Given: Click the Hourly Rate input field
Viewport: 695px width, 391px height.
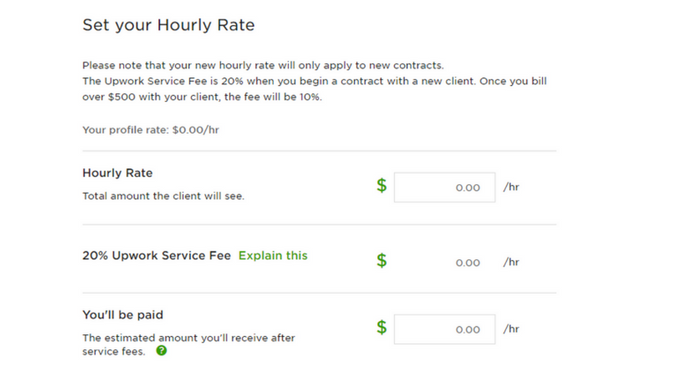Looking at the screenshot, I should click(x=445, y=188).
